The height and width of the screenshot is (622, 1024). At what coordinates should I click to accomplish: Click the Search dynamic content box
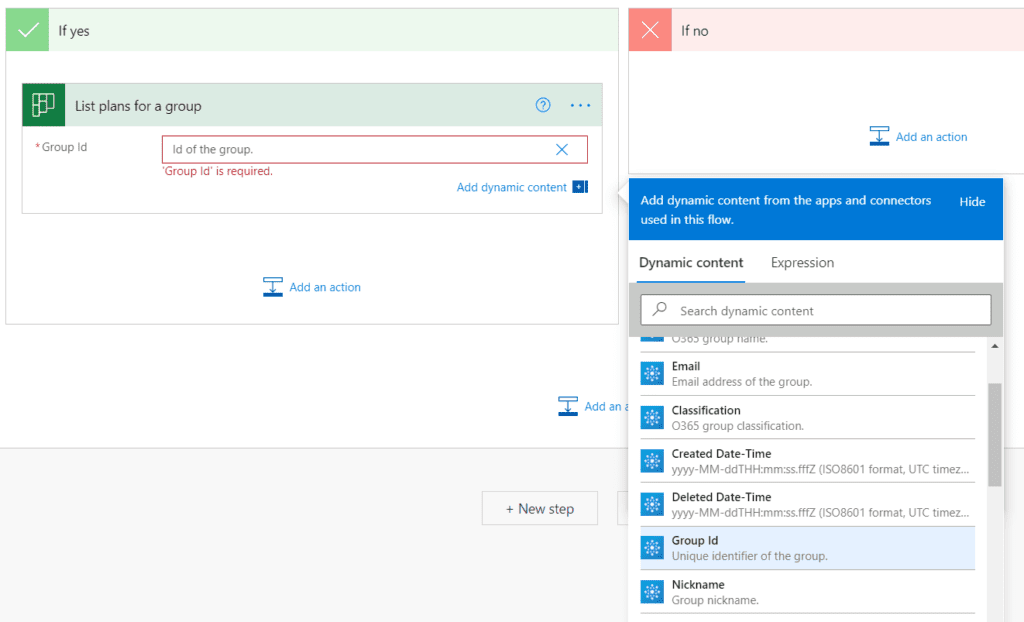(816, 310)
